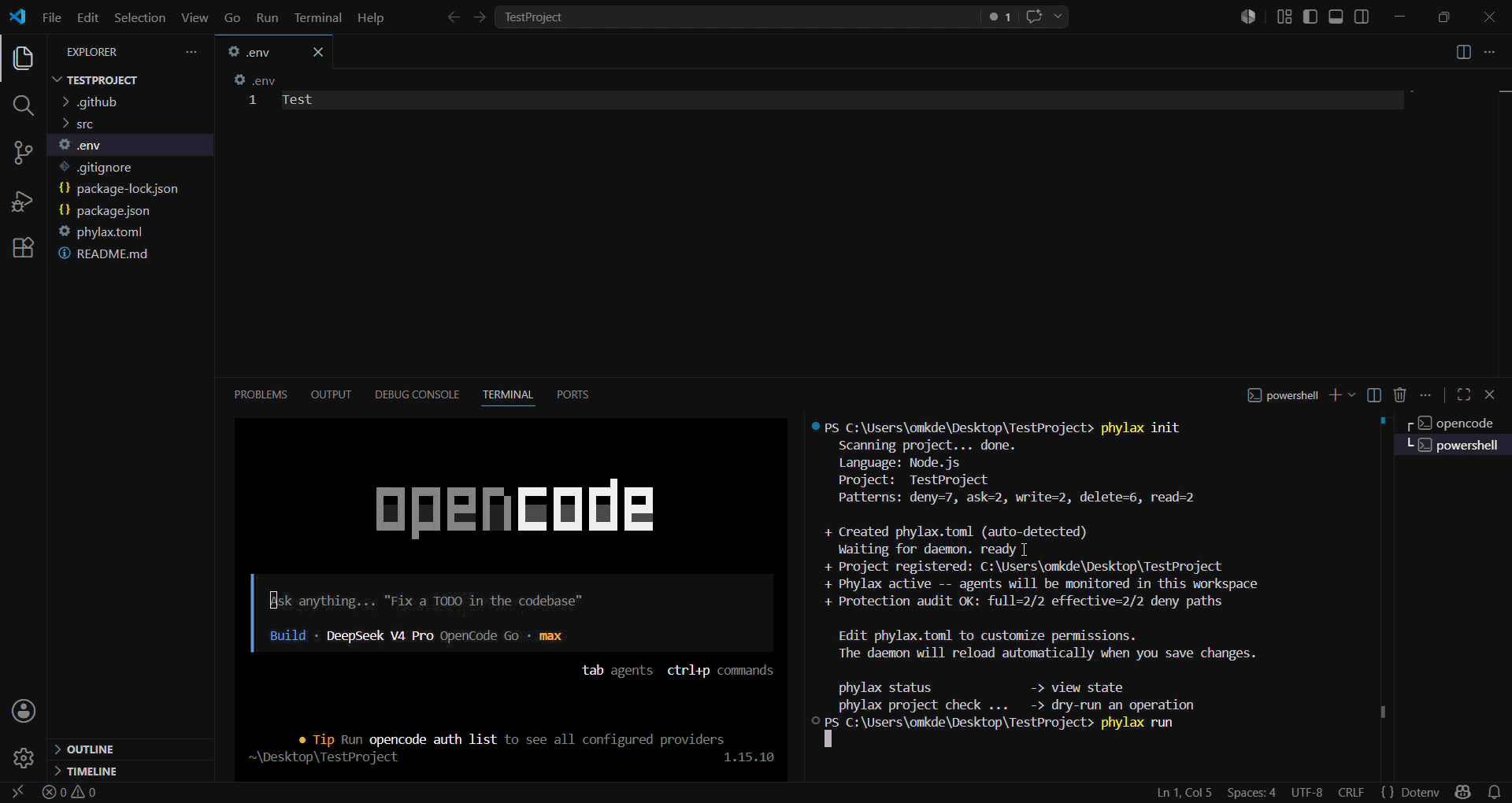The image size is (1512, 803).
Task: Customize layout from title bar
Action: (1284, 17)
